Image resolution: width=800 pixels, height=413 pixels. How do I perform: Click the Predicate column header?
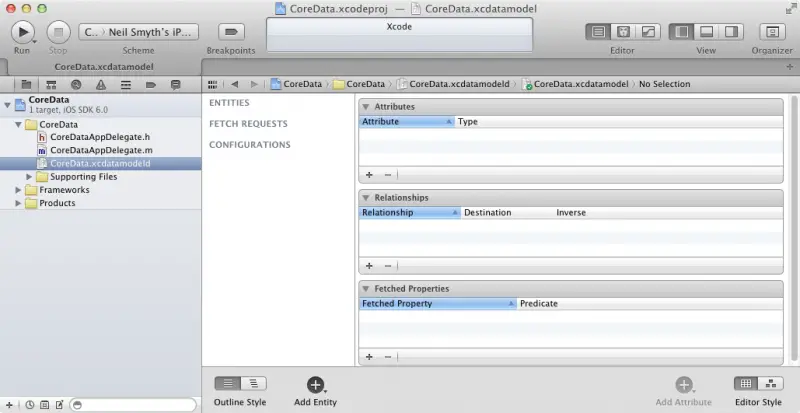(650, 304)
